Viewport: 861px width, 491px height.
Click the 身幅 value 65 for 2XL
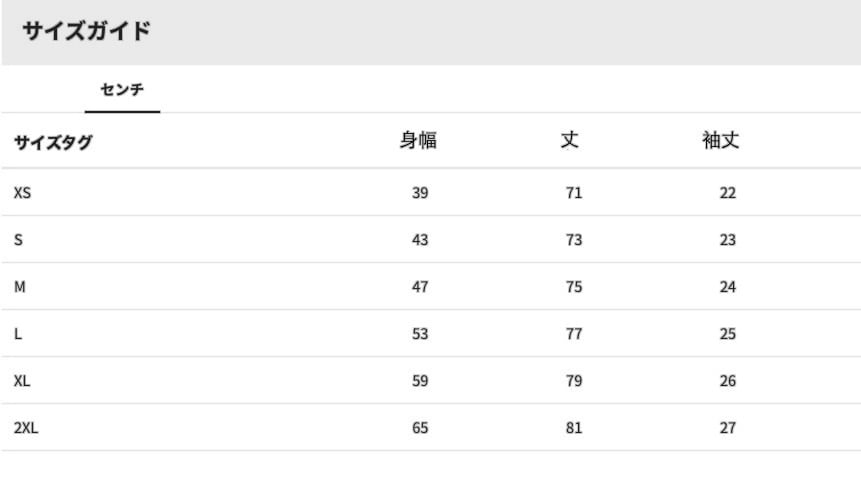(420, 428)
